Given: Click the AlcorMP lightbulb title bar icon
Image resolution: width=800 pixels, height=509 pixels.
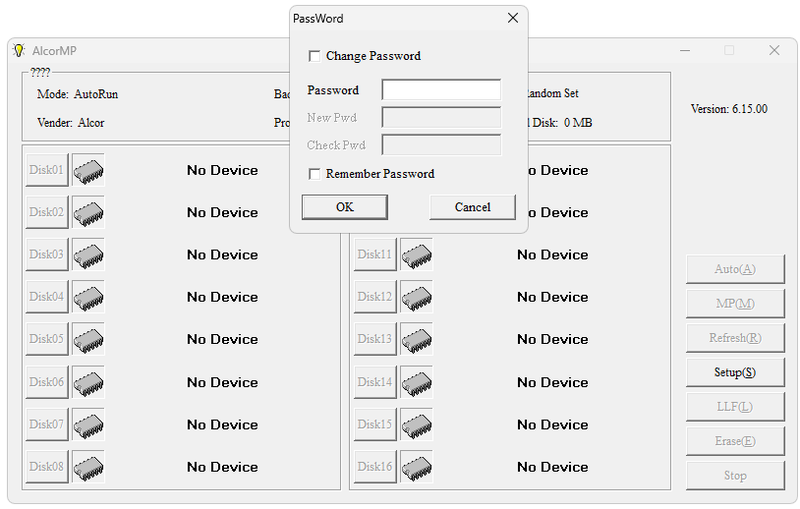Looking at the screenshot, I should click(x=18, y=50).
